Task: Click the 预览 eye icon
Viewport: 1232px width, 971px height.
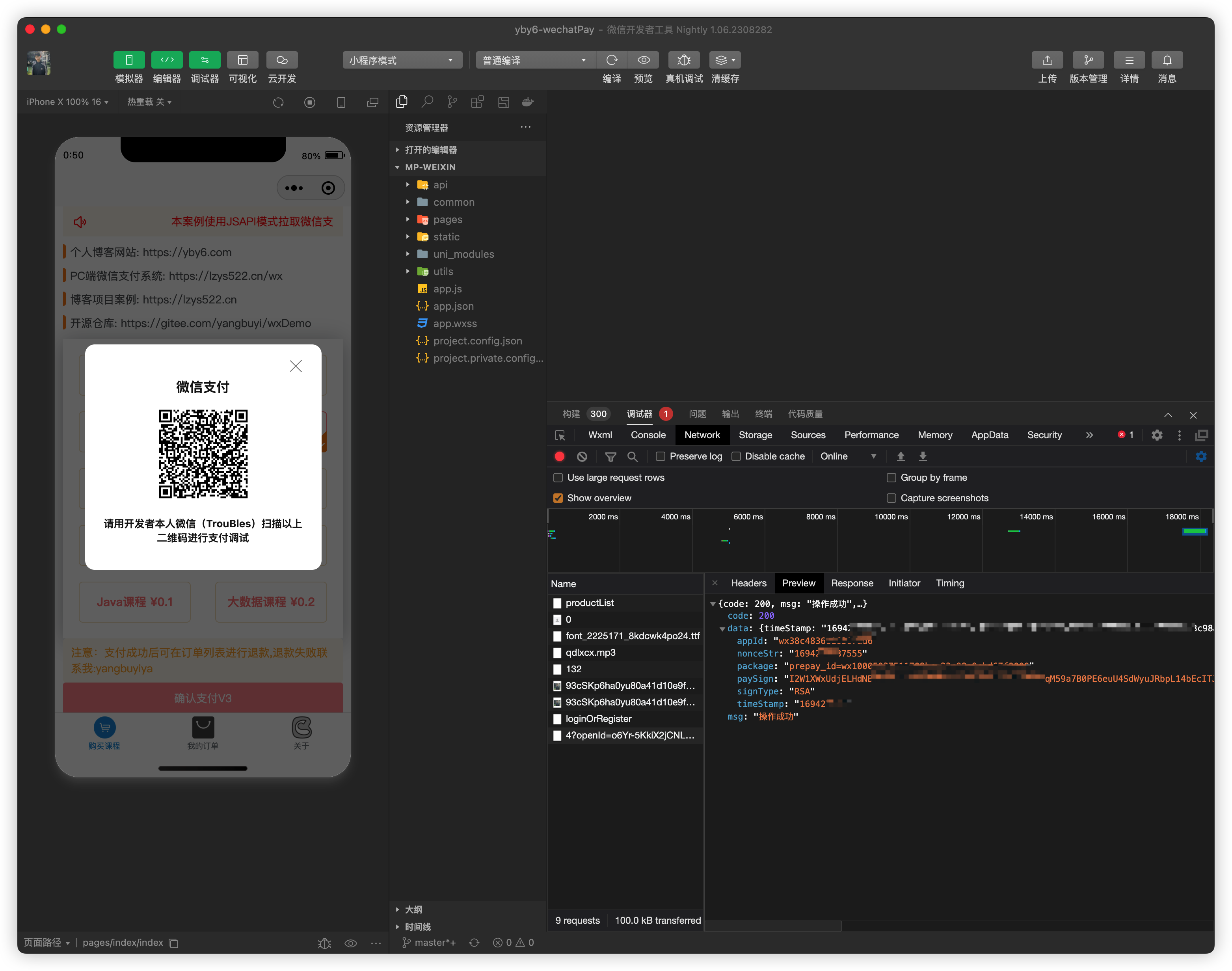Action: pos(644,60)
